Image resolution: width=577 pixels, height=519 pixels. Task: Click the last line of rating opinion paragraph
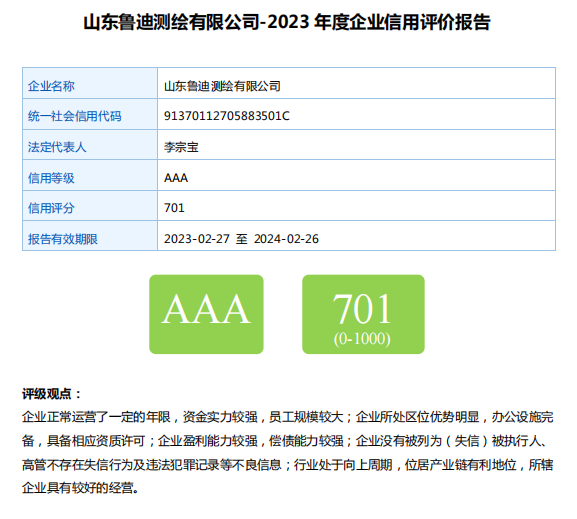(81, 488)
